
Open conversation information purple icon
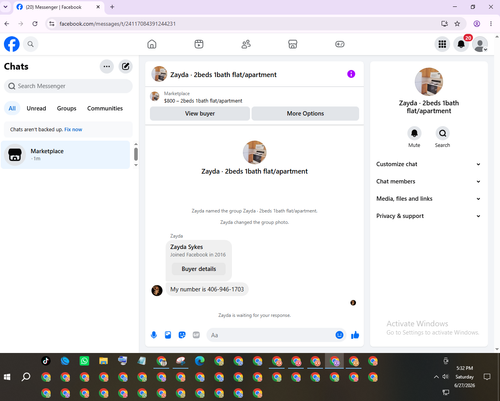351,74
